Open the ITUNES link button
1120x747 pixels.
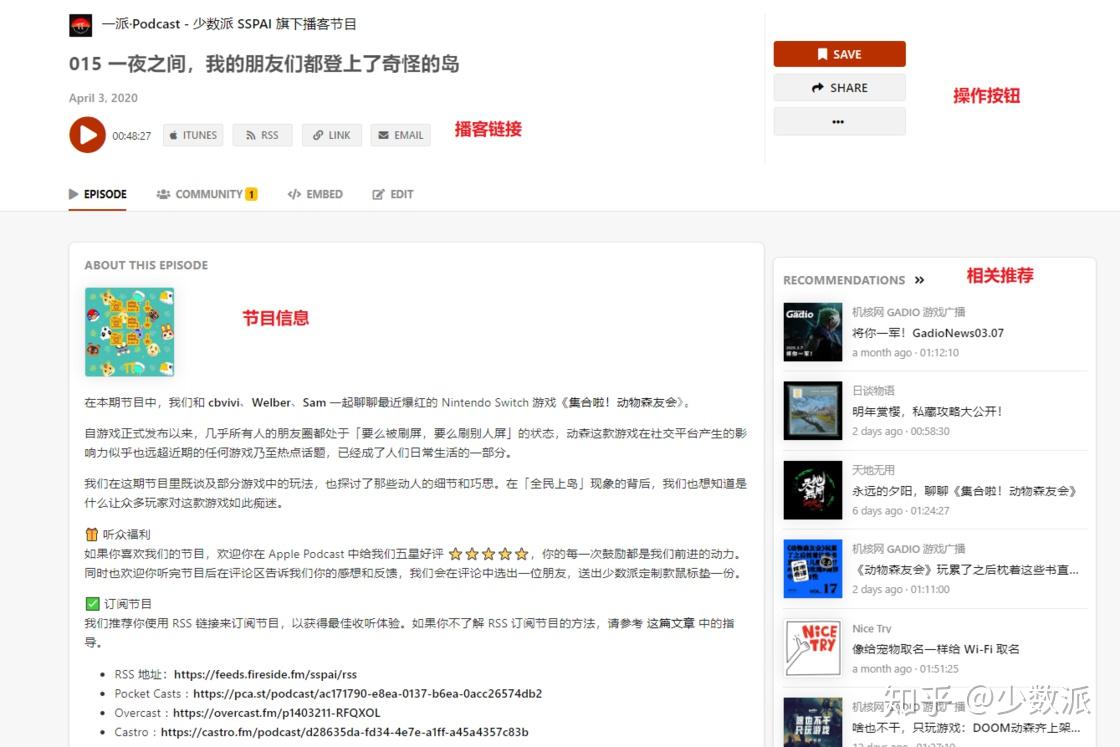point(193,135)
